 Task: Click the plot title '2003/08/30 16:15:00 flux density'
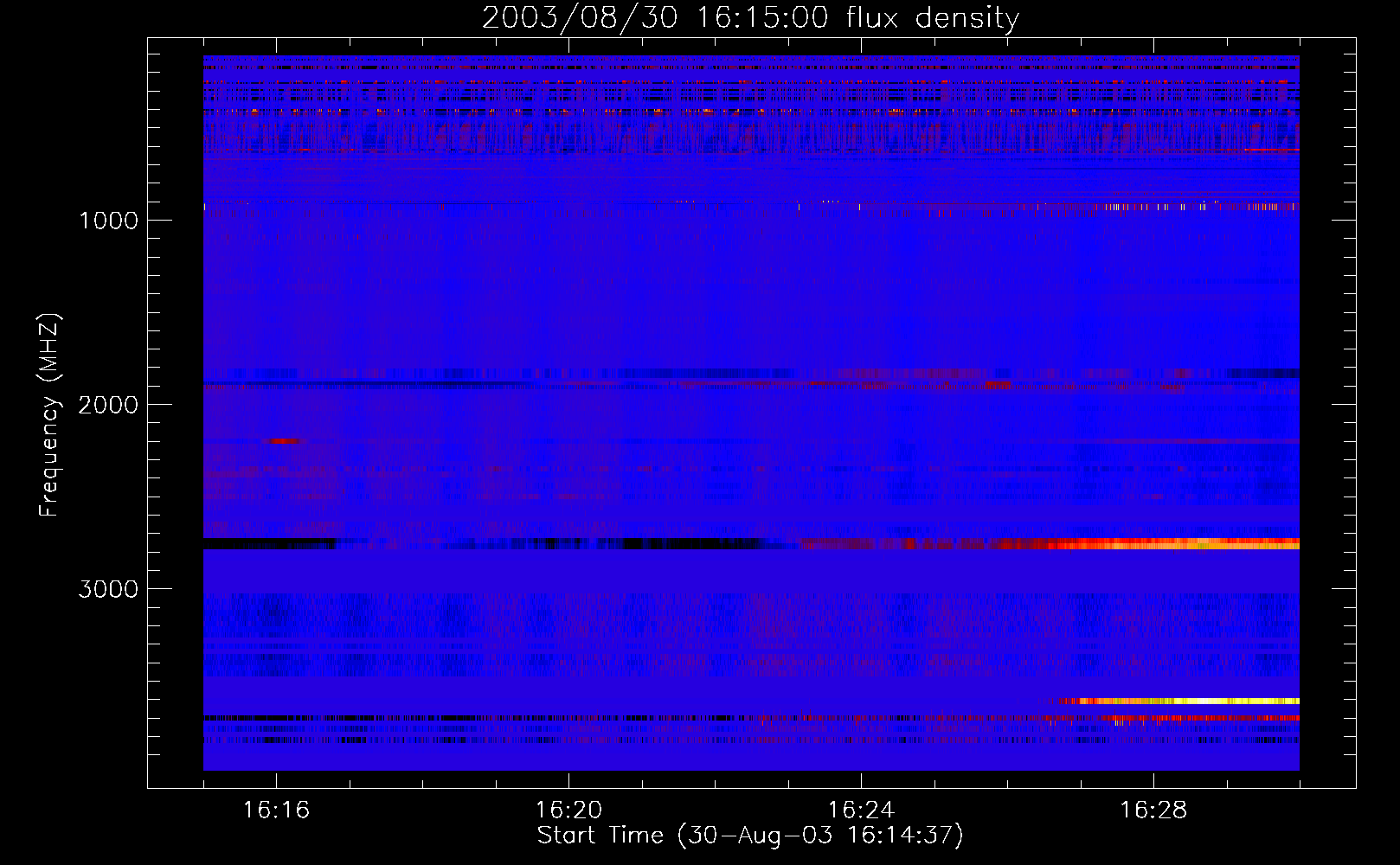pos(750,18)
